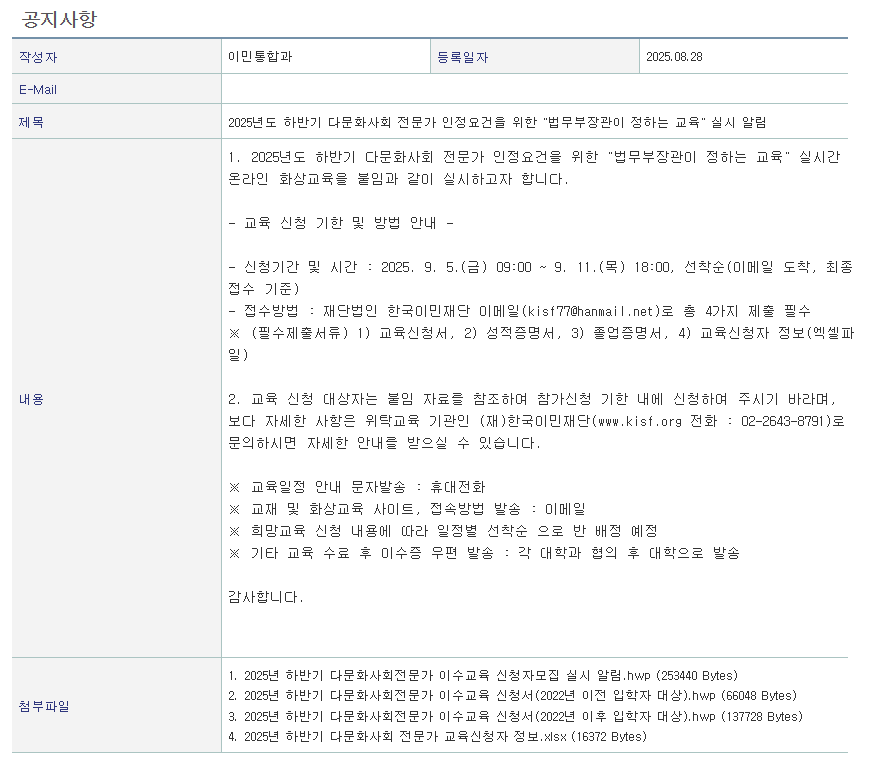Click the sentence starting '2. 교육 신청 대상자는'
This screenshot has width=880, height=757.
(536, 421)
